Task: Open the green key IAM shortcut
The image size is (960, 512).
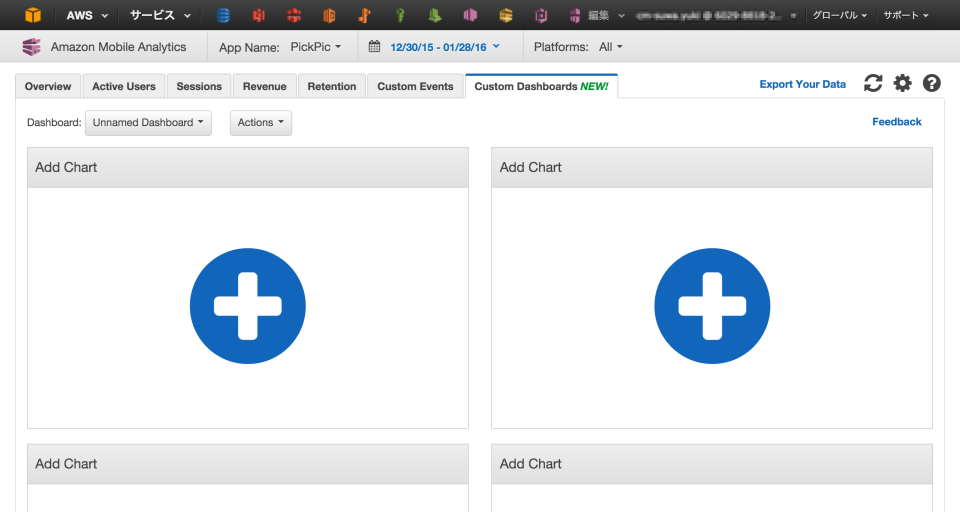Action: click(400, 15)
